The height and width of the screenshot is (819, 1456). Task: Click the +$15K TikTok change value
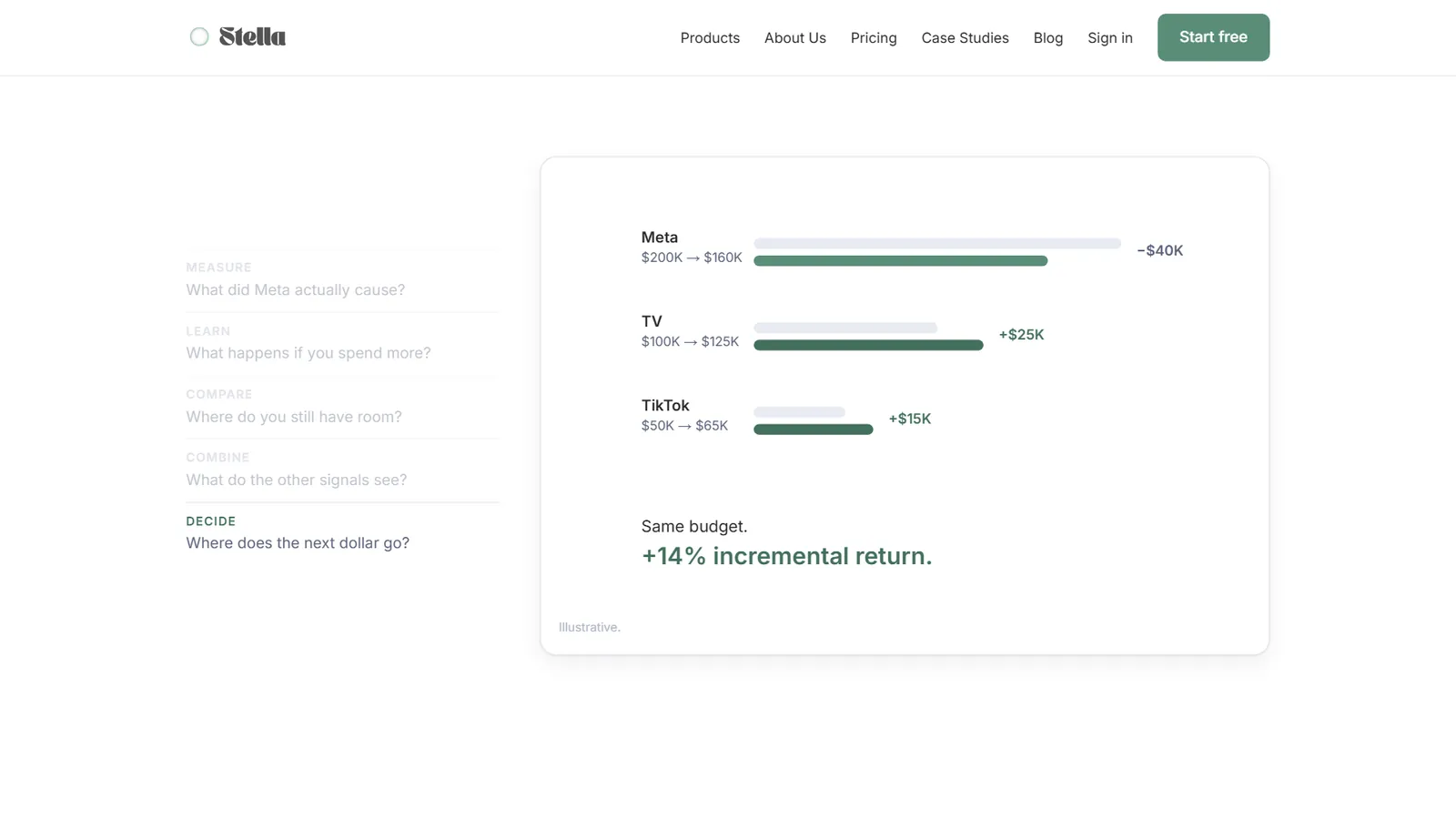pyautogui.click(x=910, y=419)
